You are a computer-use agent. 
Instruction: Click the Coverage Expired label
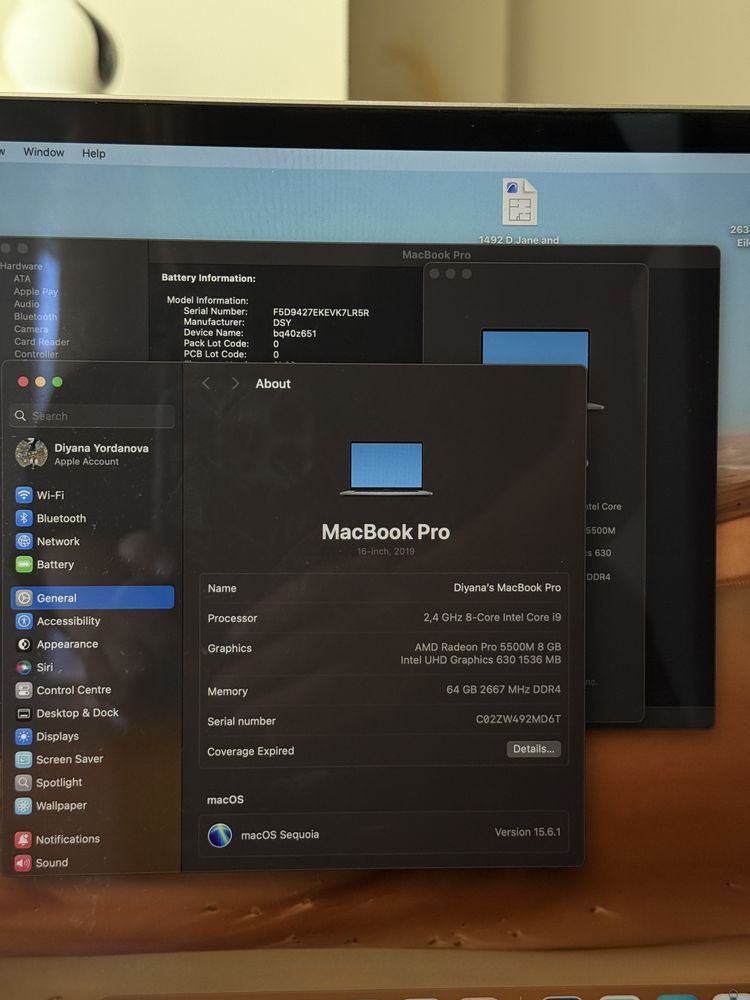(x=251, y=751)
